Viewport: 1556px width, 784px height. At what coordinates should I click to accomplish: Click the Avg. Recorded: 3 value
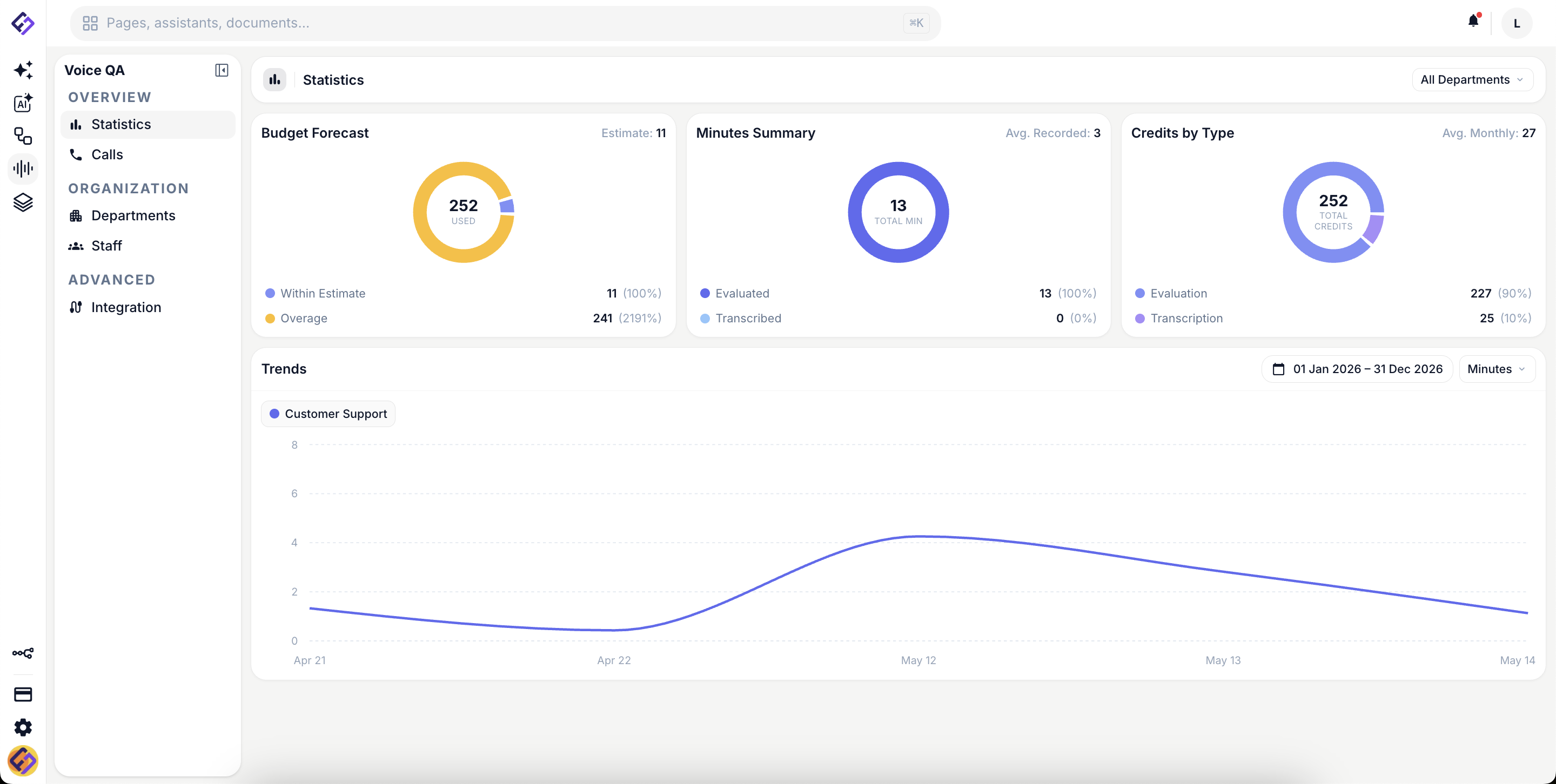click(1053, 133)
